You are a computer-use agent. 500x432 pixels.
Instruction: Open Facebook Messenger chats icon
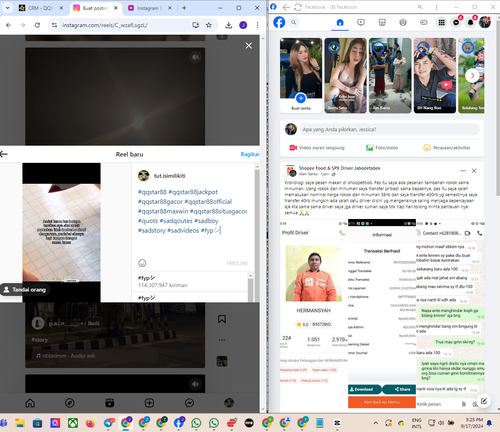pyautogui.click(x=456, y=22)
